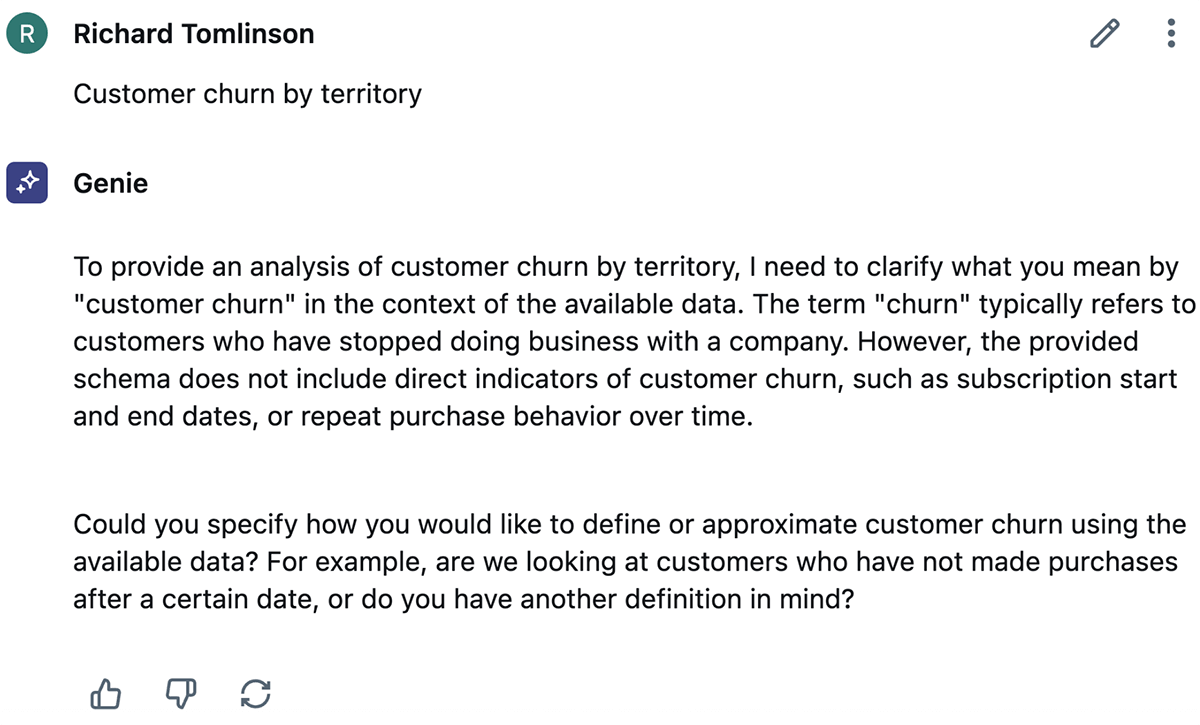Click the "Could you specify" question line
The height and width of the screenshot is (725, 1200).
190,525
